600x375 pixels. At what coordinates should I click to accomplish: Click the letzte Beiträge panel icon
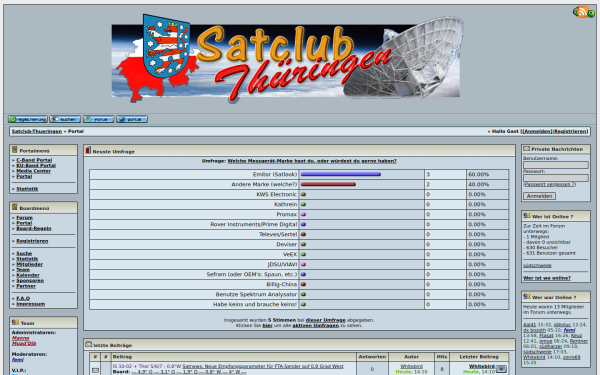coord(88,344)
